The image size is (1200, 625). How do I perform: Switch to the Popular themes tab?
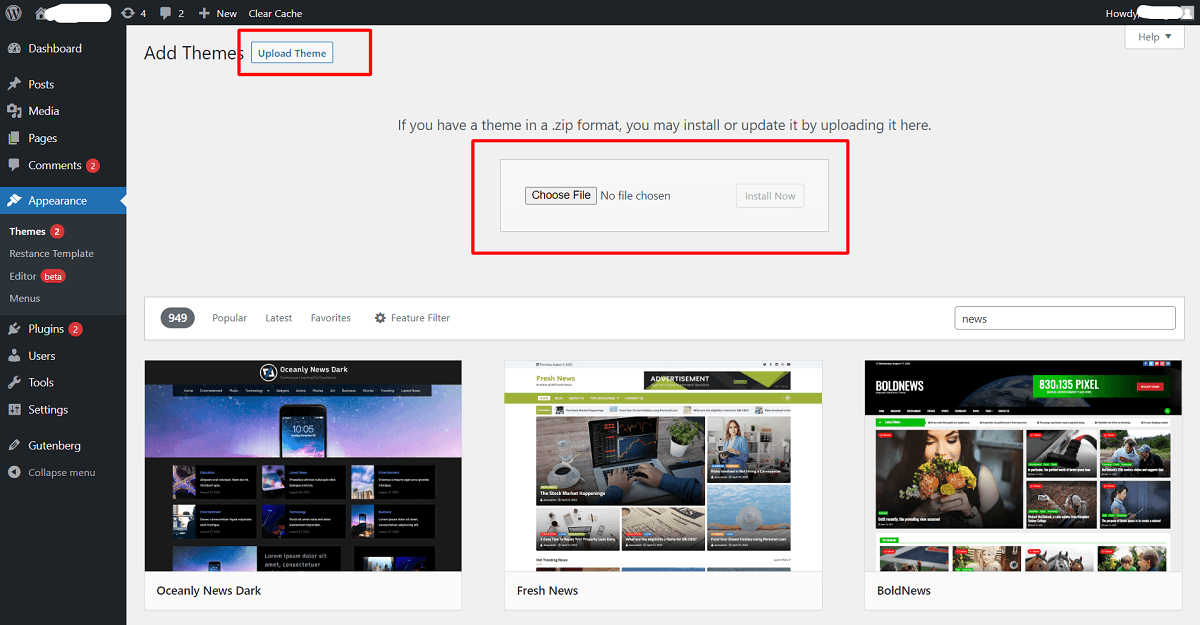pos(229,317)
